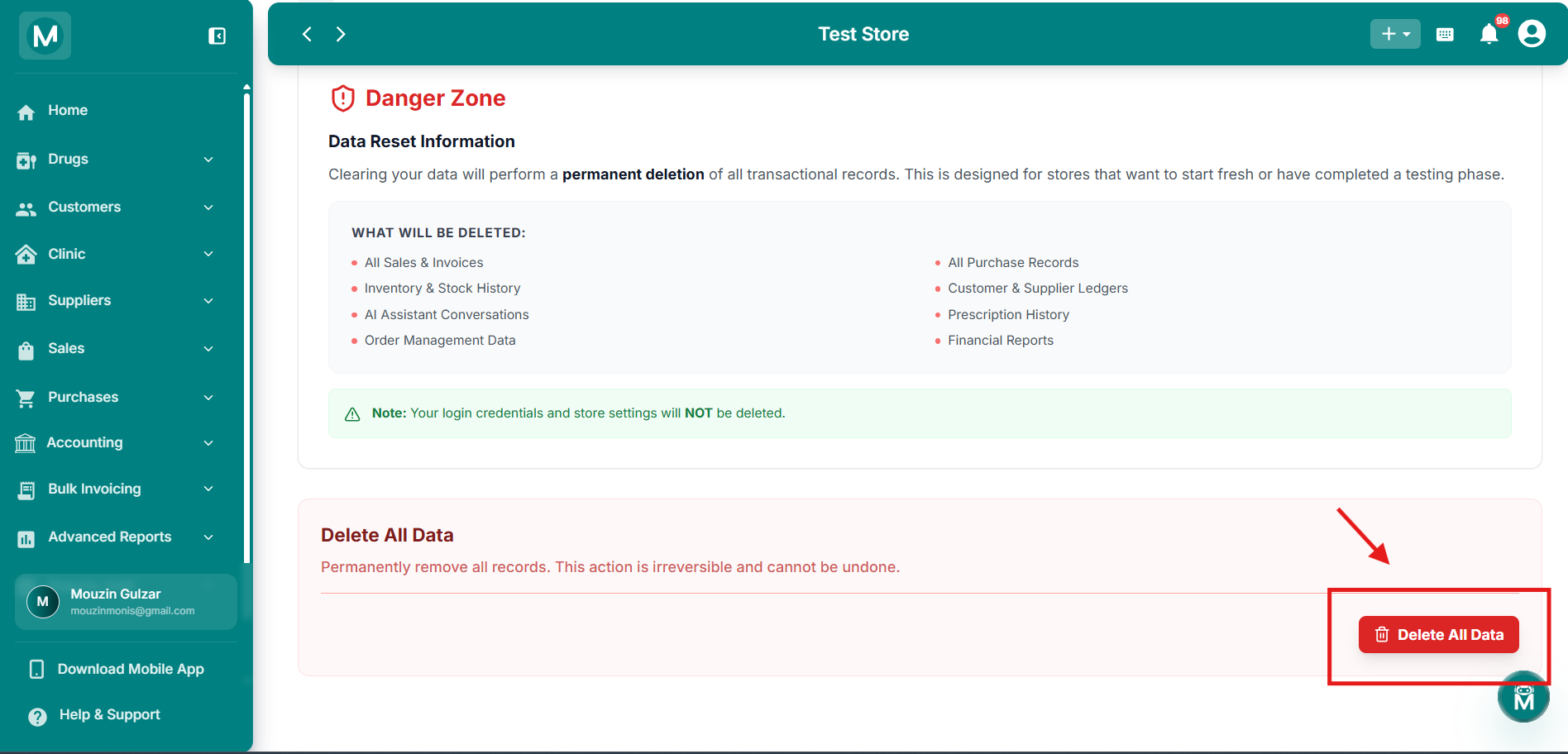The height and width of the screenshot is (754, 1568).
Task: Click the Test Store title
Action: click(863, 34)
